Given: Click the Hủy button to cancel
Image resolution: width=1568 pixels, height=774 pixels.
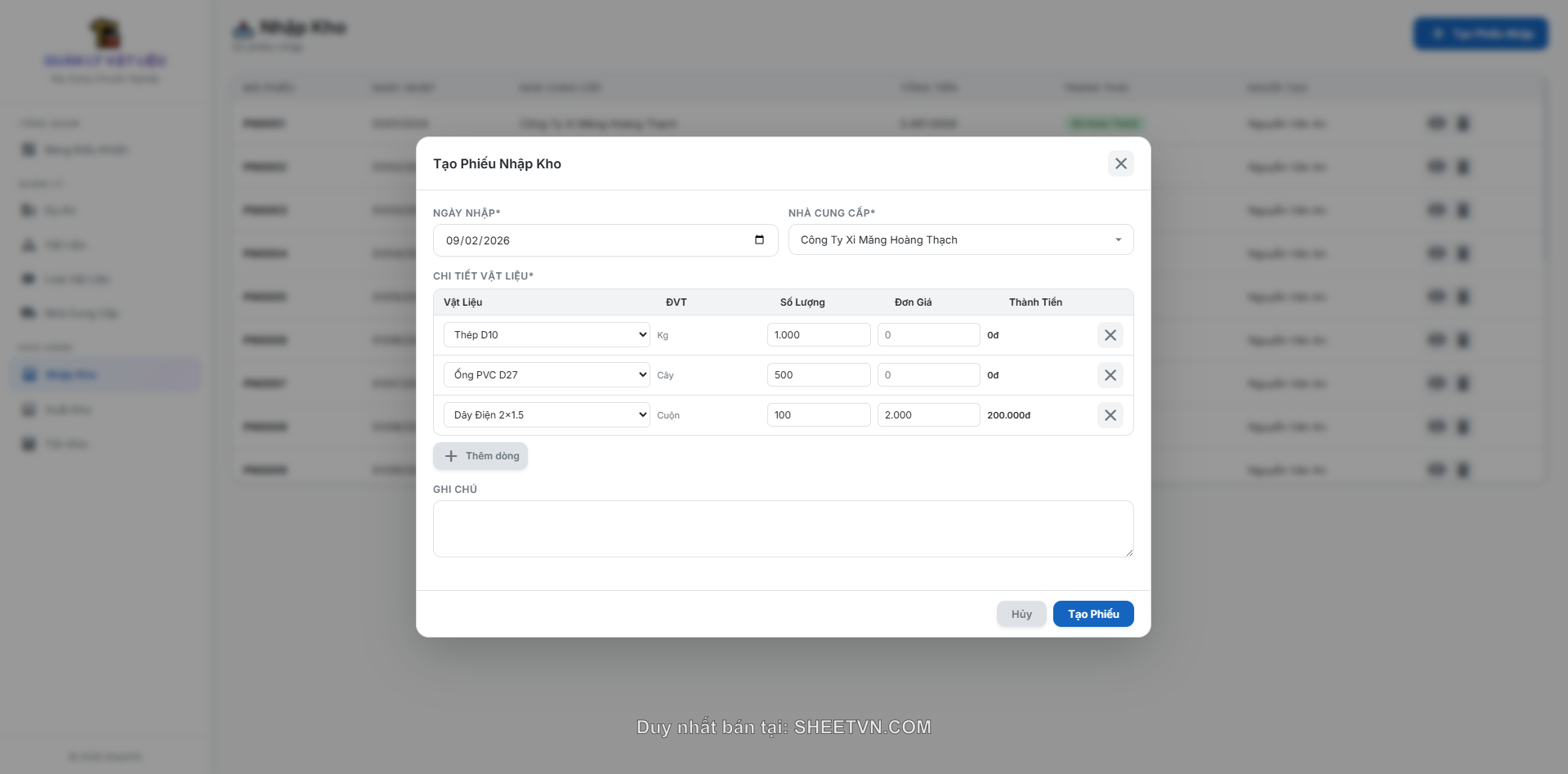Looking at the screenshot, I should point(1021,614).
